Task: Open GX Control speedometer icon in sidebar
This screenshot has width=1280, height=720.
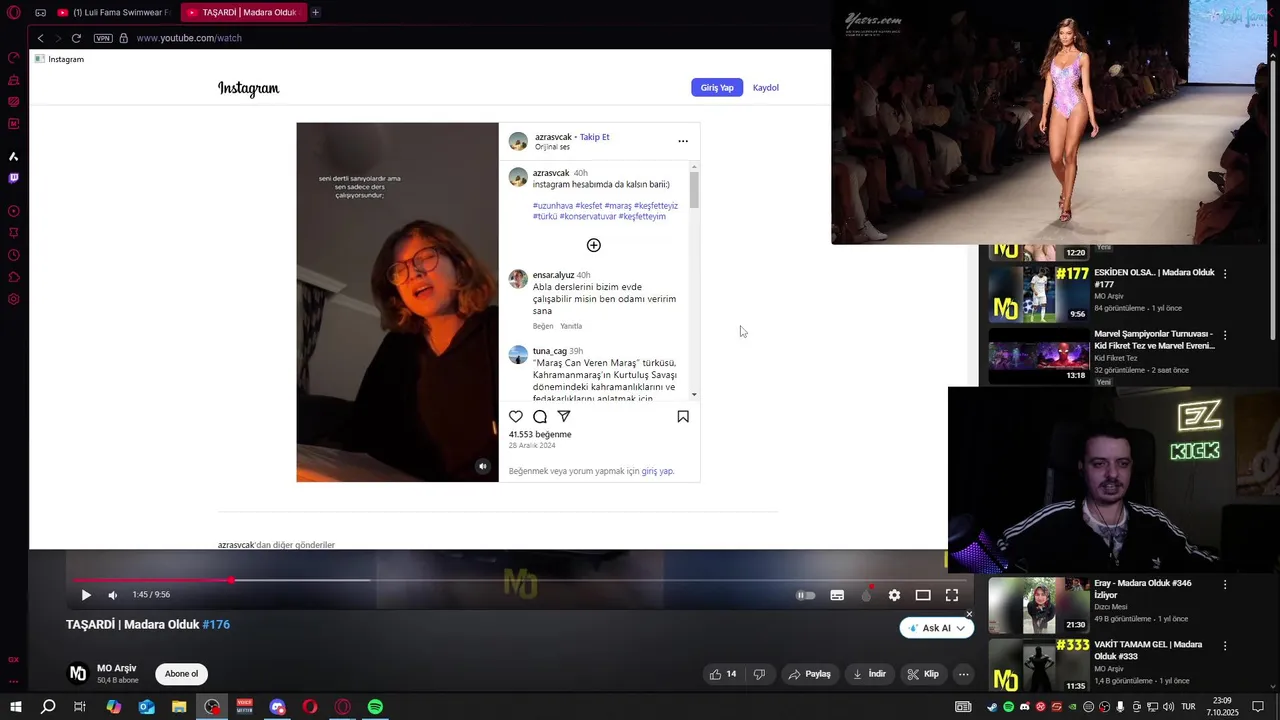Action: [14, 58]
